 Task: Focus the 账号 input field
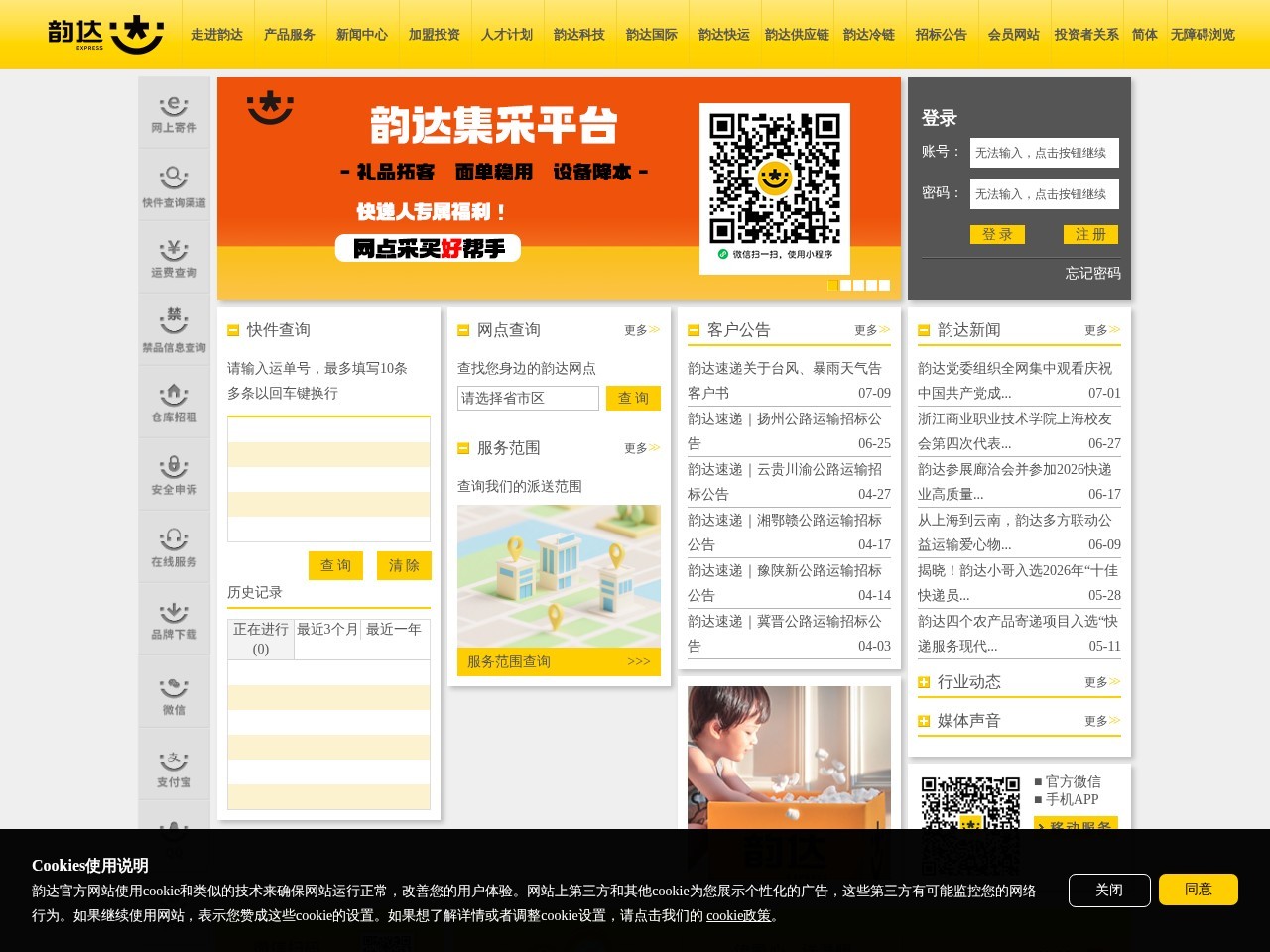tap(1045, 153)
